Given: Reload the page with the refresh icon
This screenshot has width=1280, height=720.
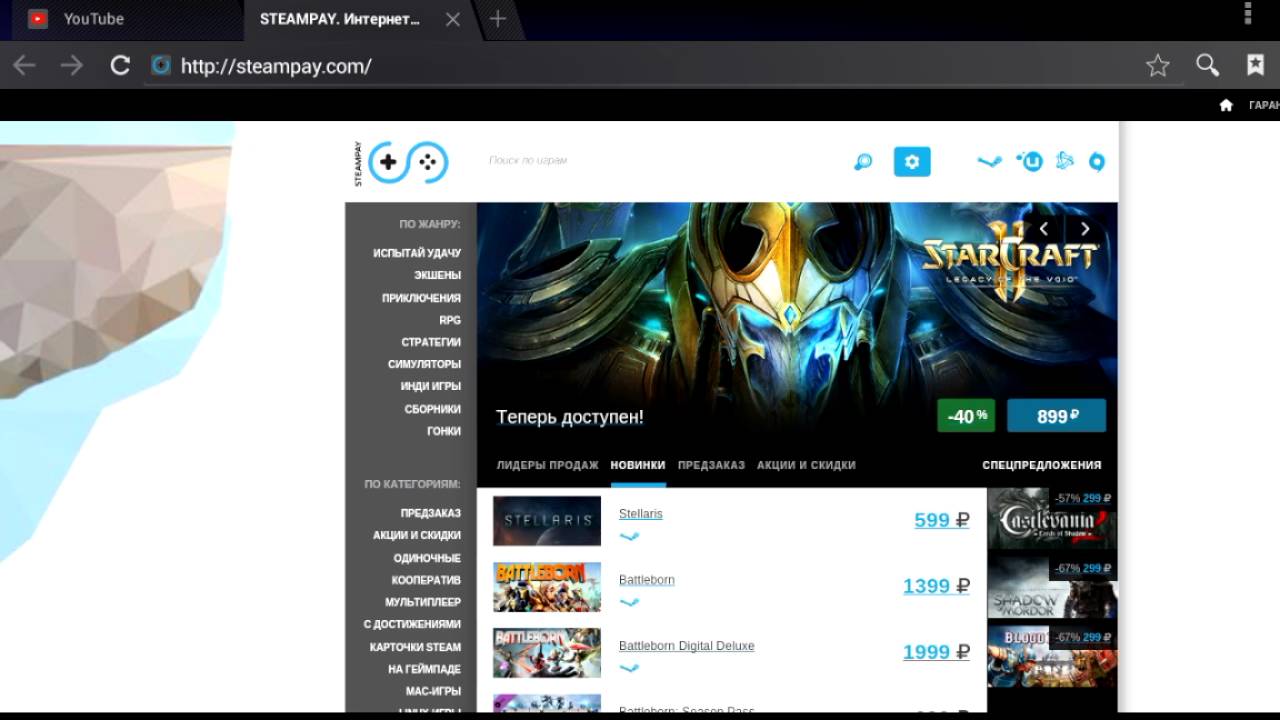Looking at the screenshot, I should [x=120, y=66].
